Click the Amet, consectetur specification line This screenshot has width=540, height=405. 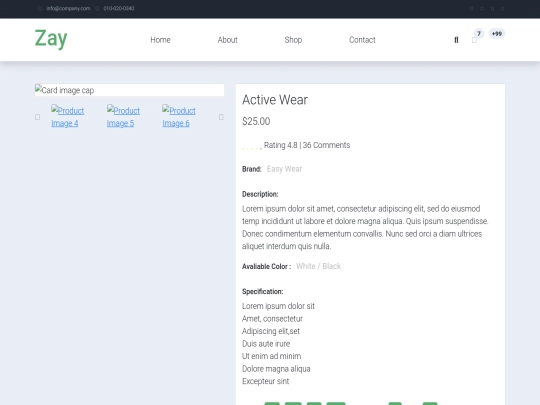[272, 319]
